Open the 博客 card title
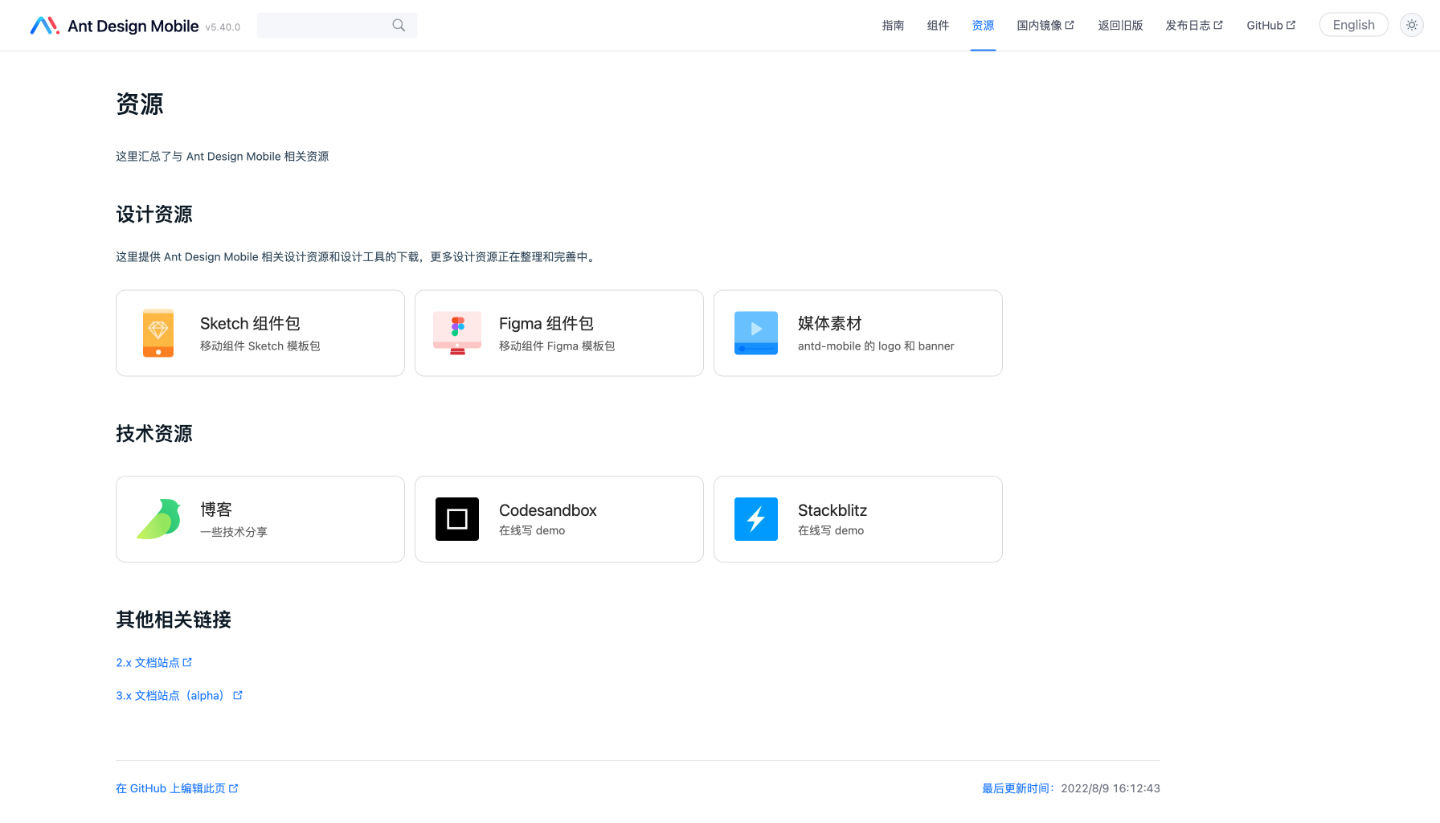Viewport: 1440px width, 823px height. pyautogui.click(x=216, y=509)
